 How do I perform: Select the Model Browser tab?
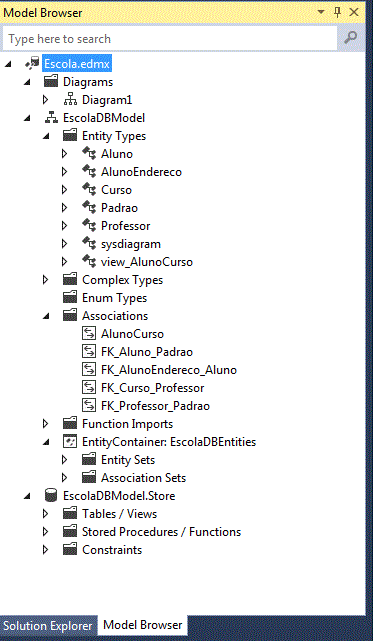point(143,625)
